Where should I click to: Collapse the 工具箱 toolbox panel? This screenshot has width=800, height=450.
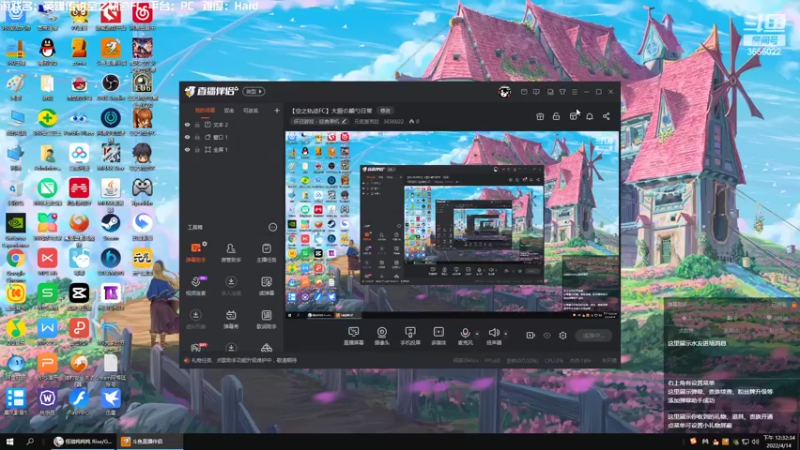[x=272, y=227]
